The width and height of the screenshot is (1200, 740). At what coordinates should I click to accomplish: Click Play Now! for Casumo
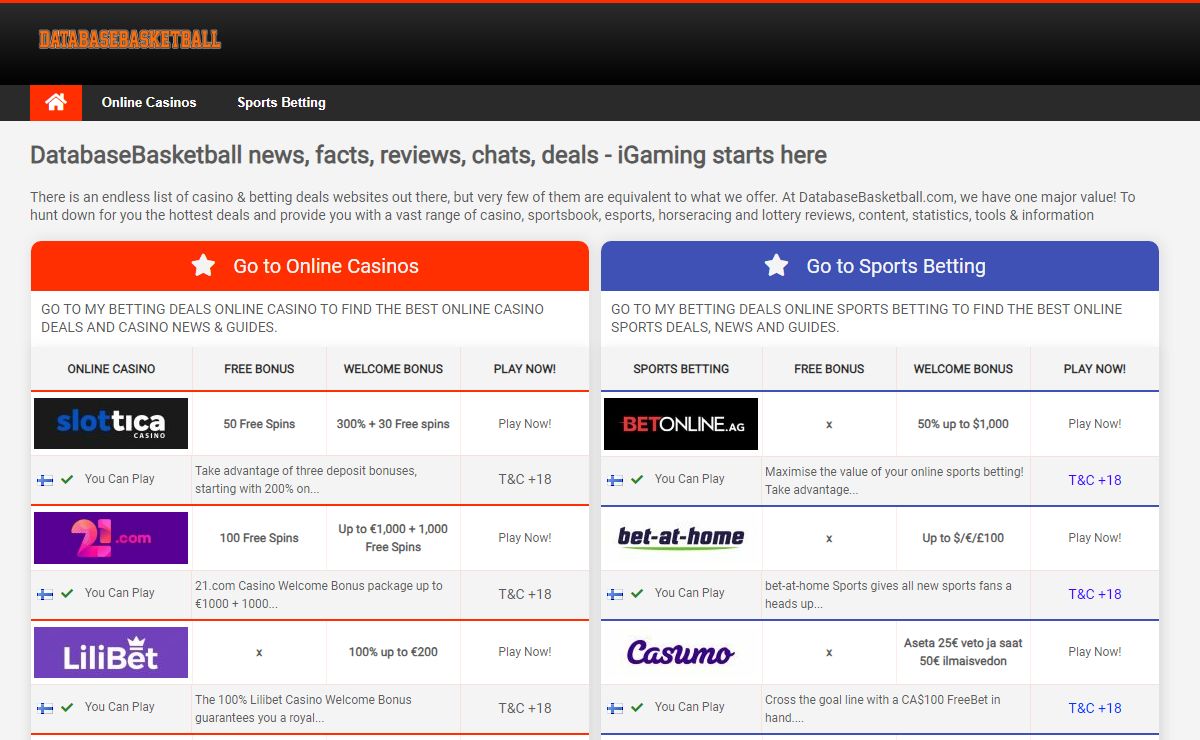point(1095,652)
